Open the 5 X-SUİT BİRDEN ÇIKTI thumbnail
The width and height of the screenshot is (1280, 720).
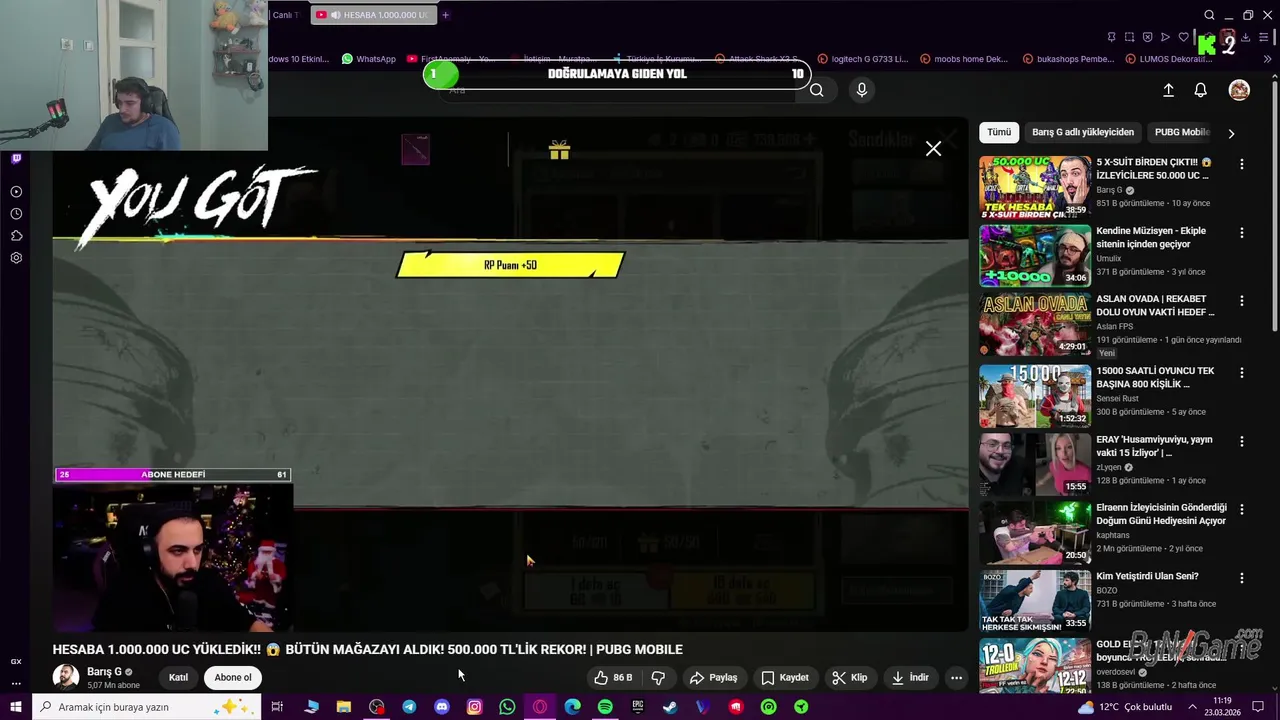1035,187
